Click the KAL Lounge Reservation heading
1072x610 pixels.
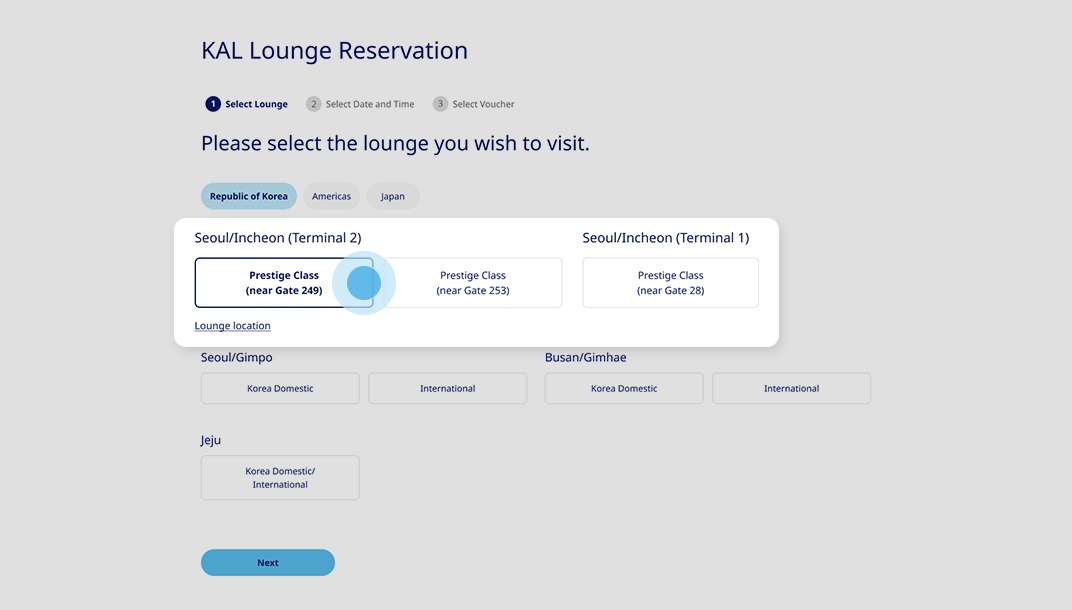tap(334, 50)
